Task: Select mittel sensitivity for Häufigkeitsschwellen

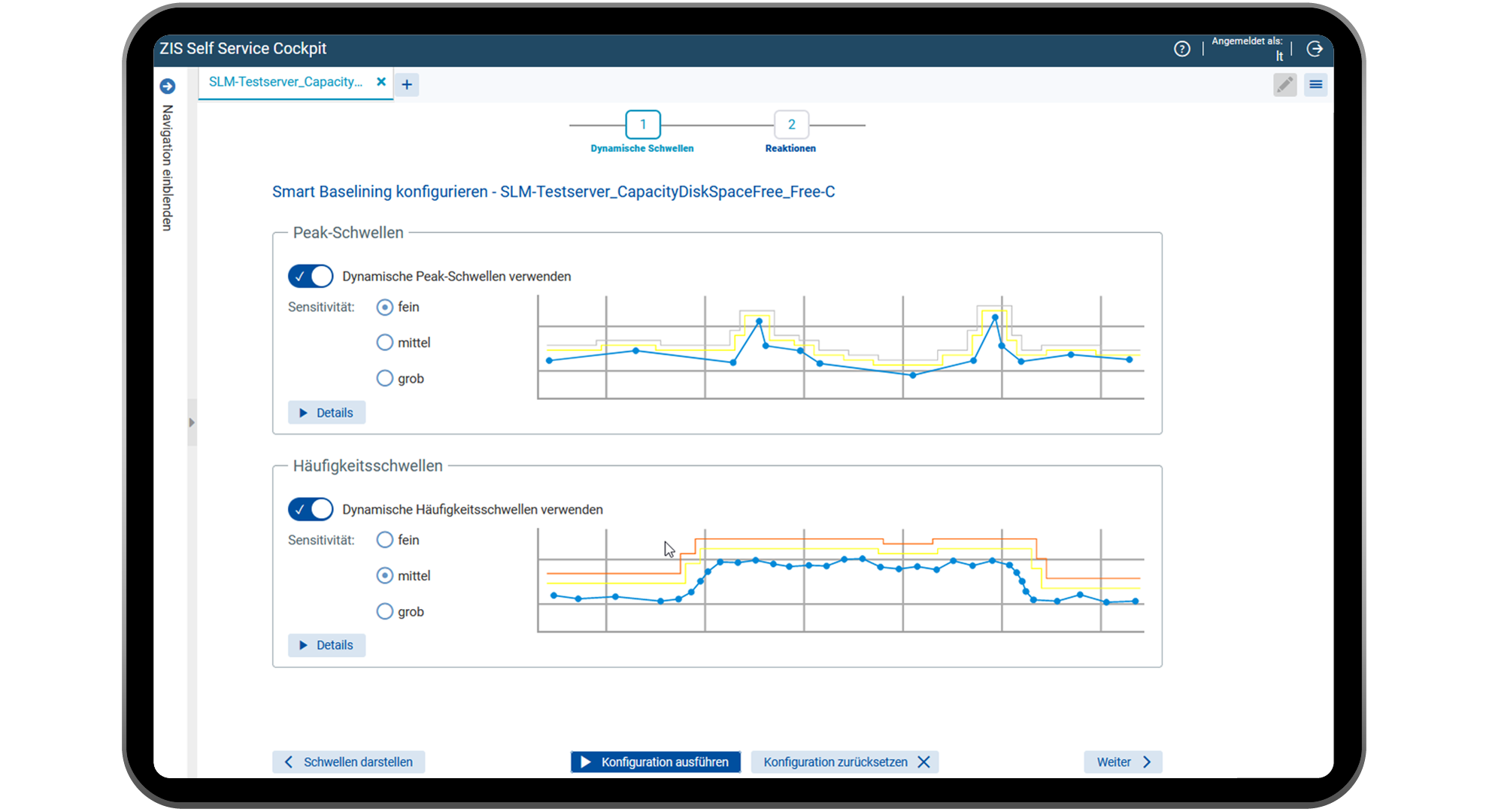Action: pyautogui.click(x=385, y=576)
